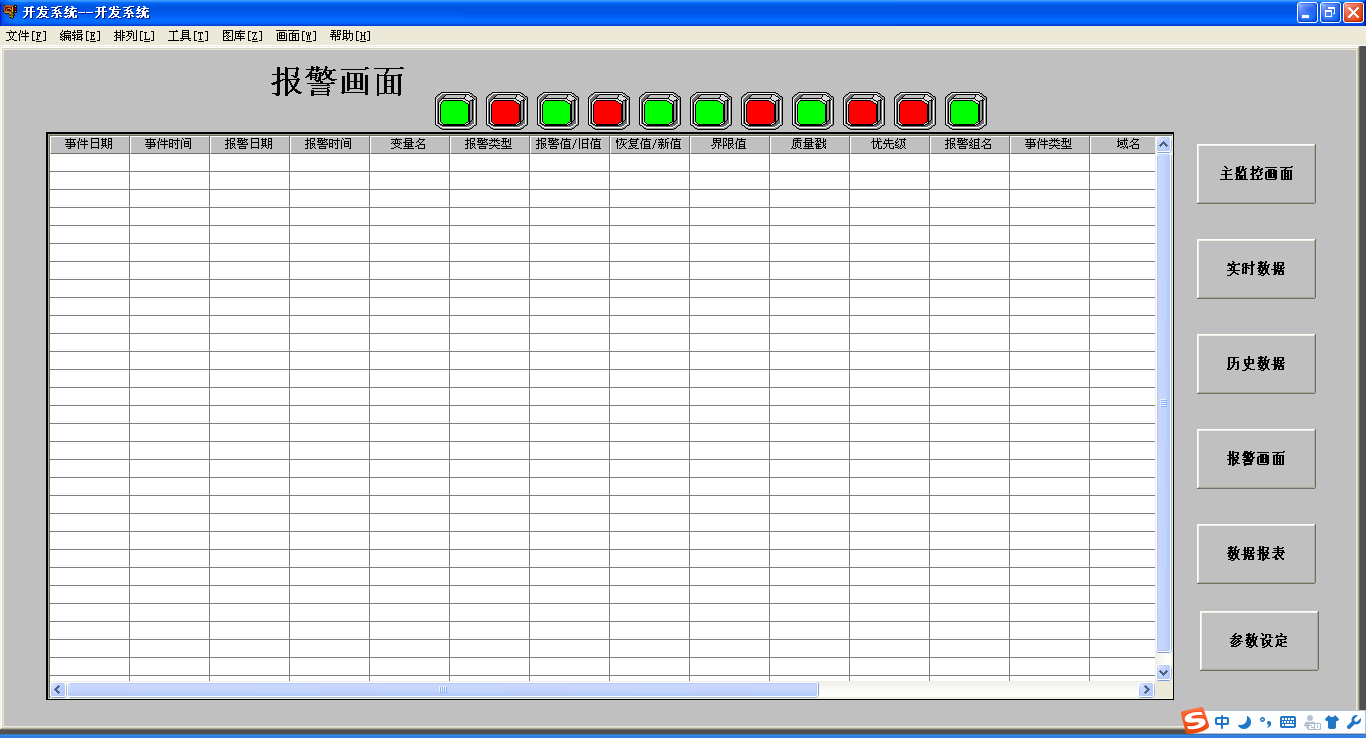Viewport: 1366px width, 738px height.
Task: Click the 报警类型 column header
Action: click(489, 144)
